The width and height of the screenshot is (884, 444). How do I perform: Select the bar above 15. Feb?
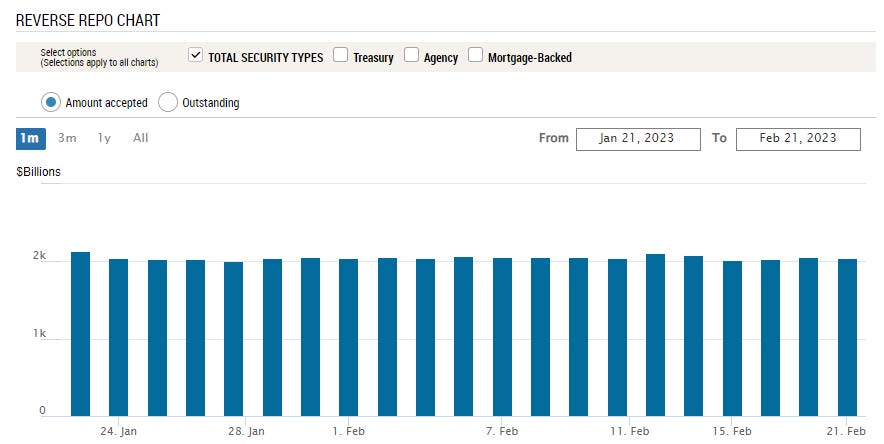pyautogui.click(x=732, y=339)
